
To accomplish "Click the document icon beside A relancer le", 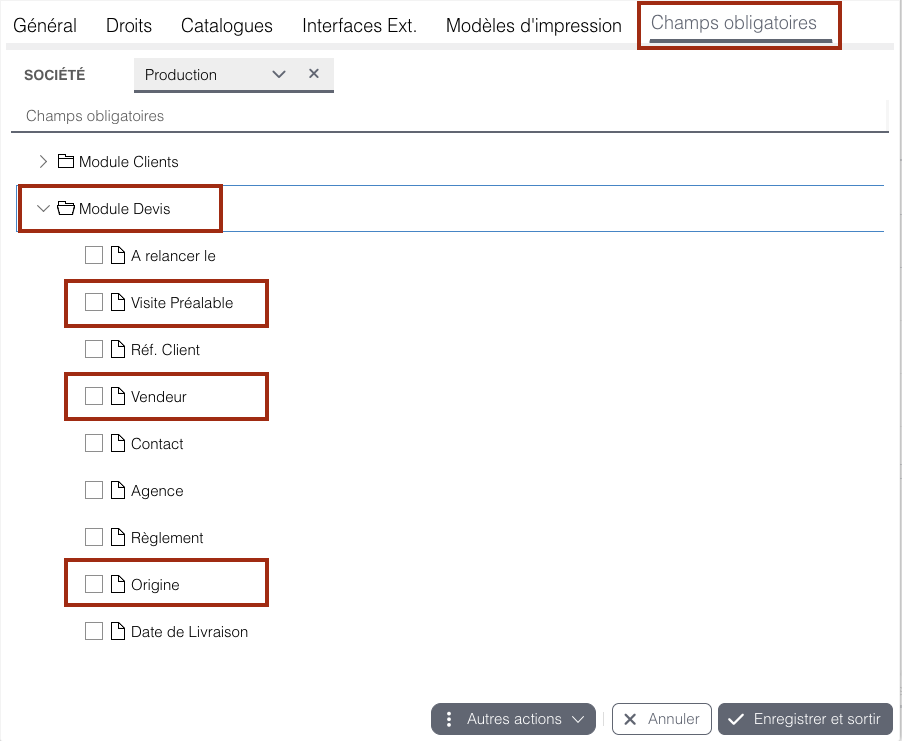I will pos(118,255).
